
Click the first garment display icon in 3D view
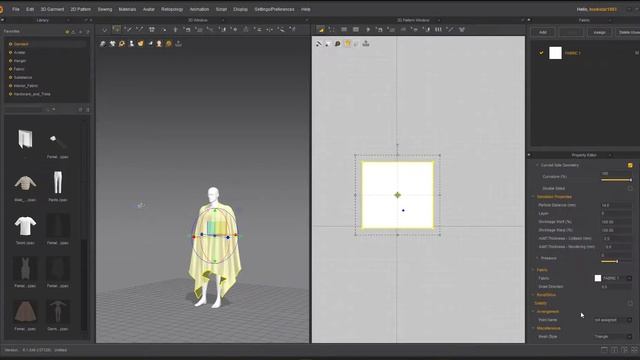pos(103,44)
